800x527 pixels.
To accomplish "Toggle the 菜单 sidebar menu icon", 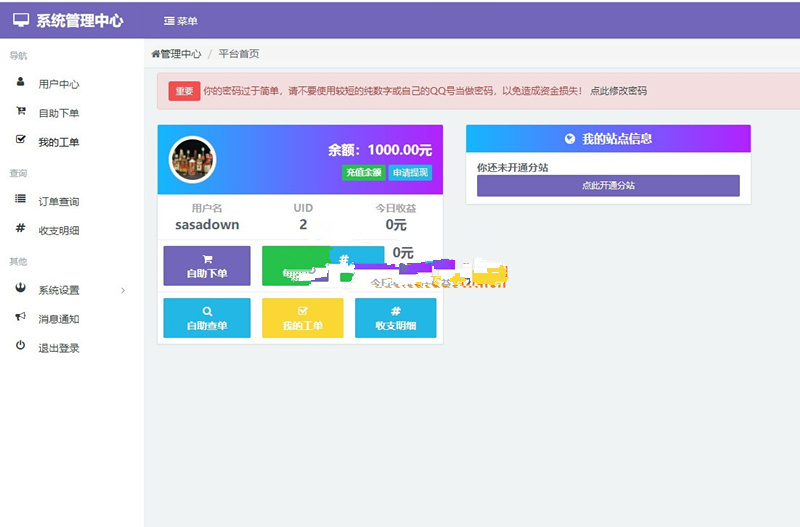I will (x=169, y=21).
